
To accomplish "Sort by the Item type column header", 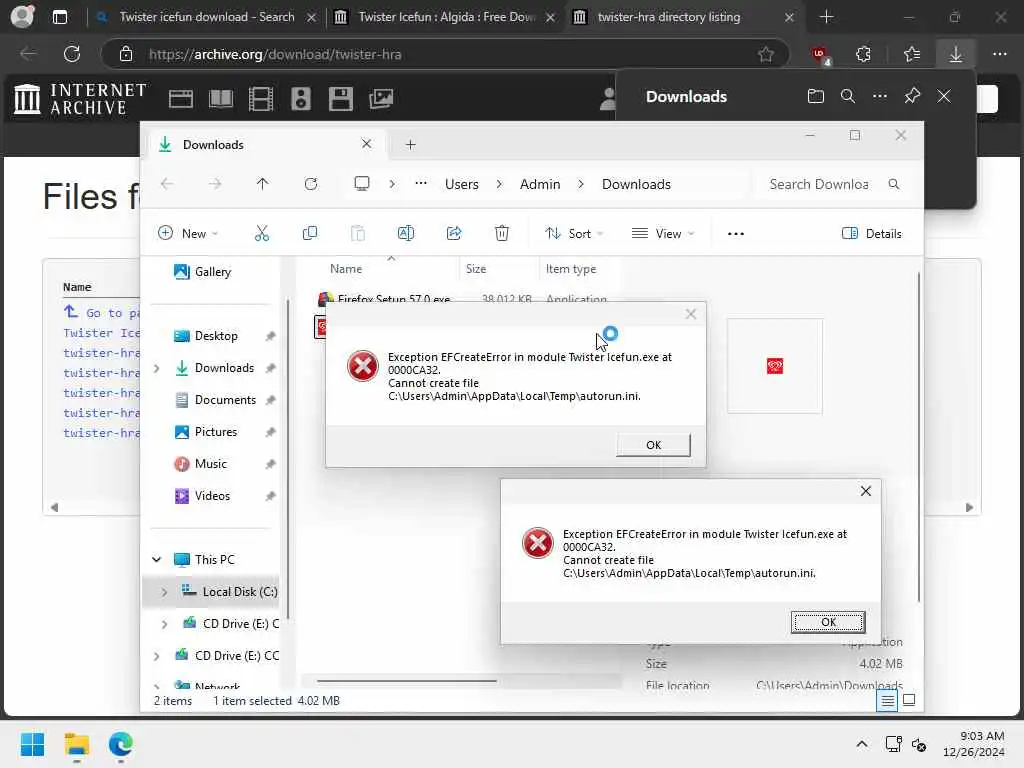I will point(571,268).
